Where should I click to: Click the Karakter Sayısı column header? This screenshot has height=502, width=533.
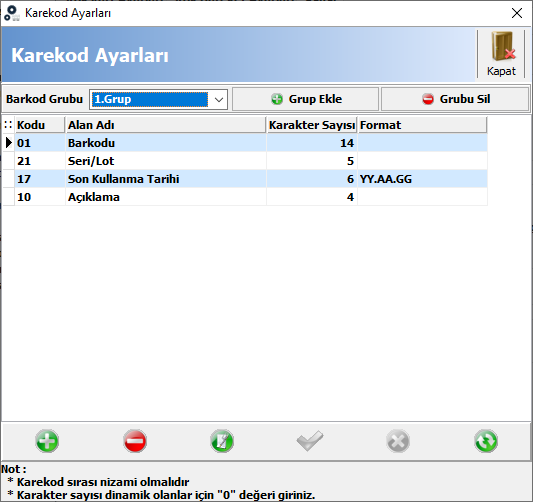click(x=311, y=125)
